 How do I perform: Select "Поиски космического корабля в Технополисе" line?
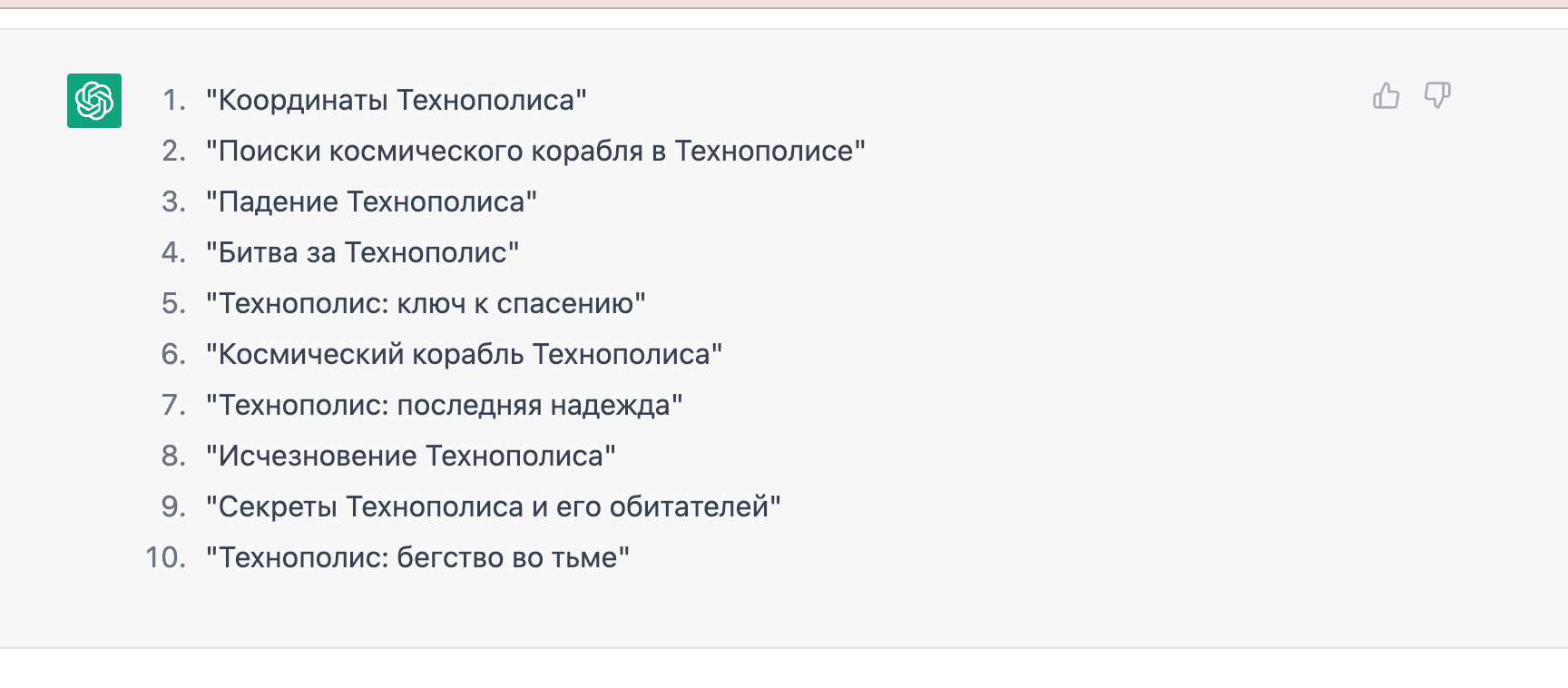[x=535, y=151]
